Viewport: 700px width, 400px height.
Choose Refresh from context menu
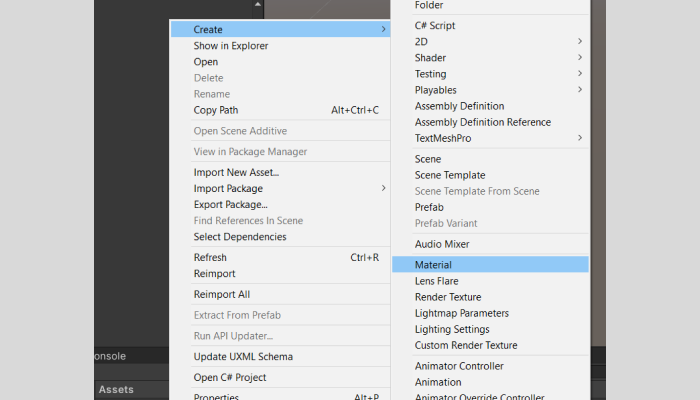tap(210, 257)
